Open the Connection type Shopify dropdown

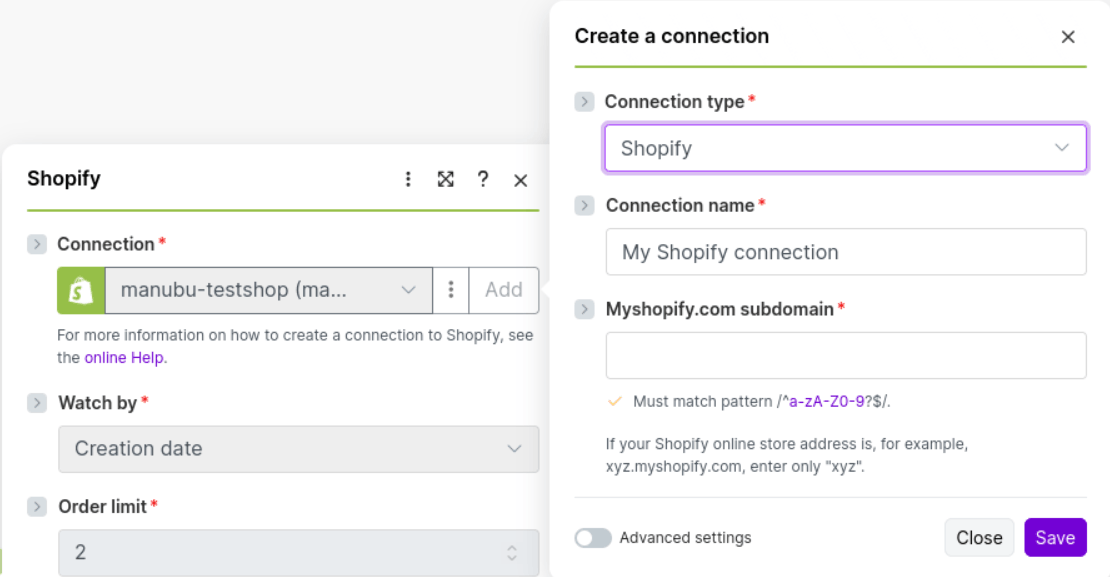coord(845,148)
